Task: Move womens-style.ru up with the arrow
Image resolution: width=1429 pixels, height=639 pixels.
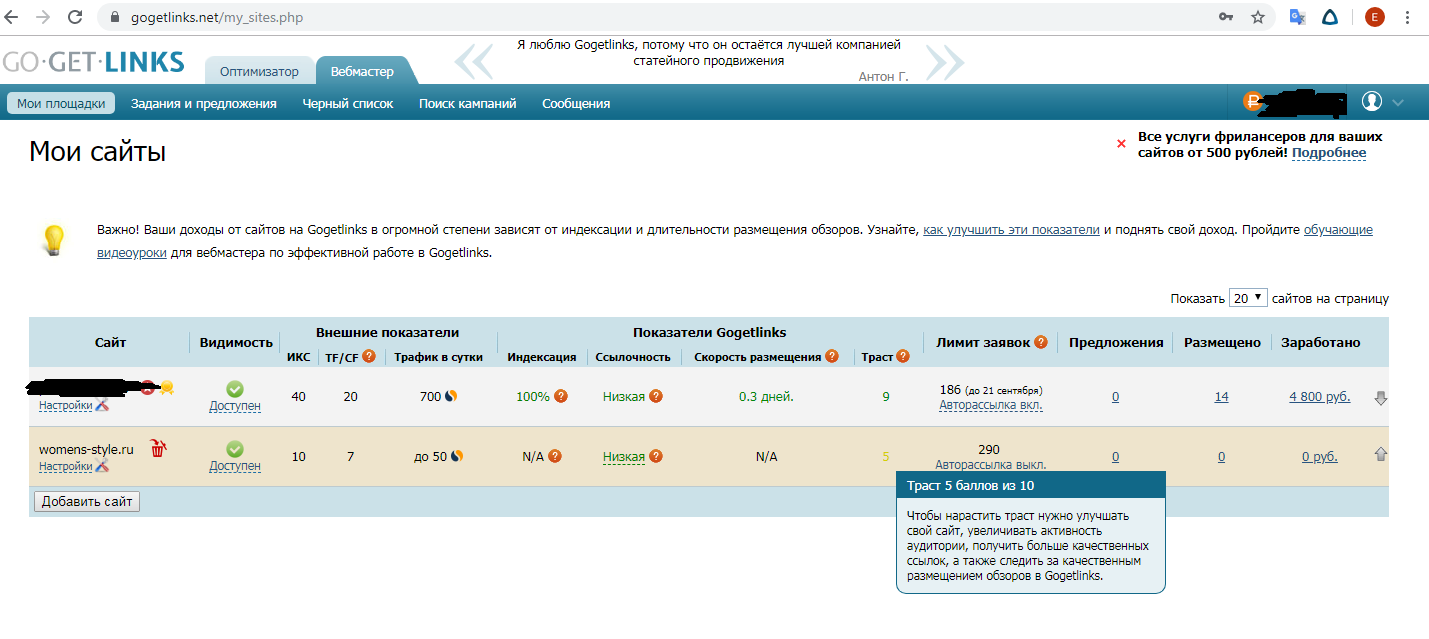Action: click(1381, 454)
